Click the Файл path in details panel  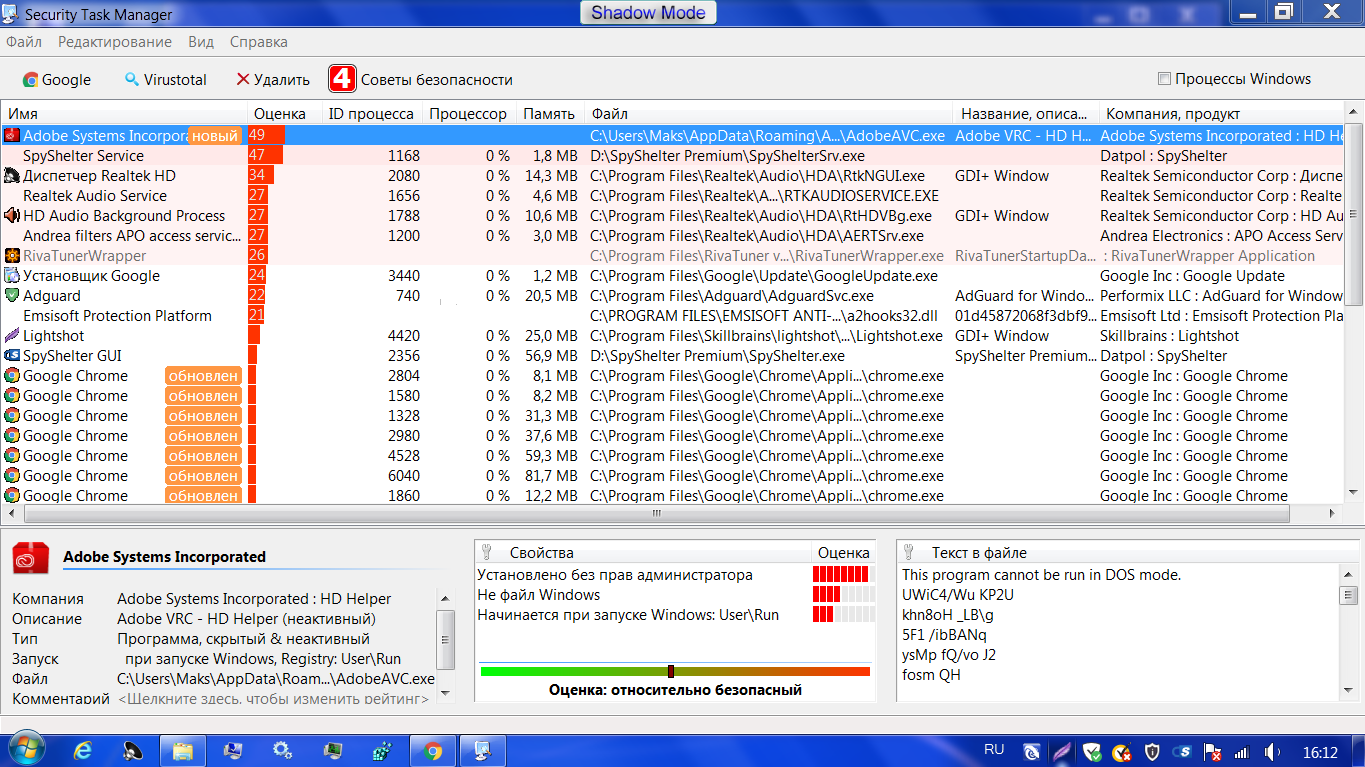tap(276, 679)
